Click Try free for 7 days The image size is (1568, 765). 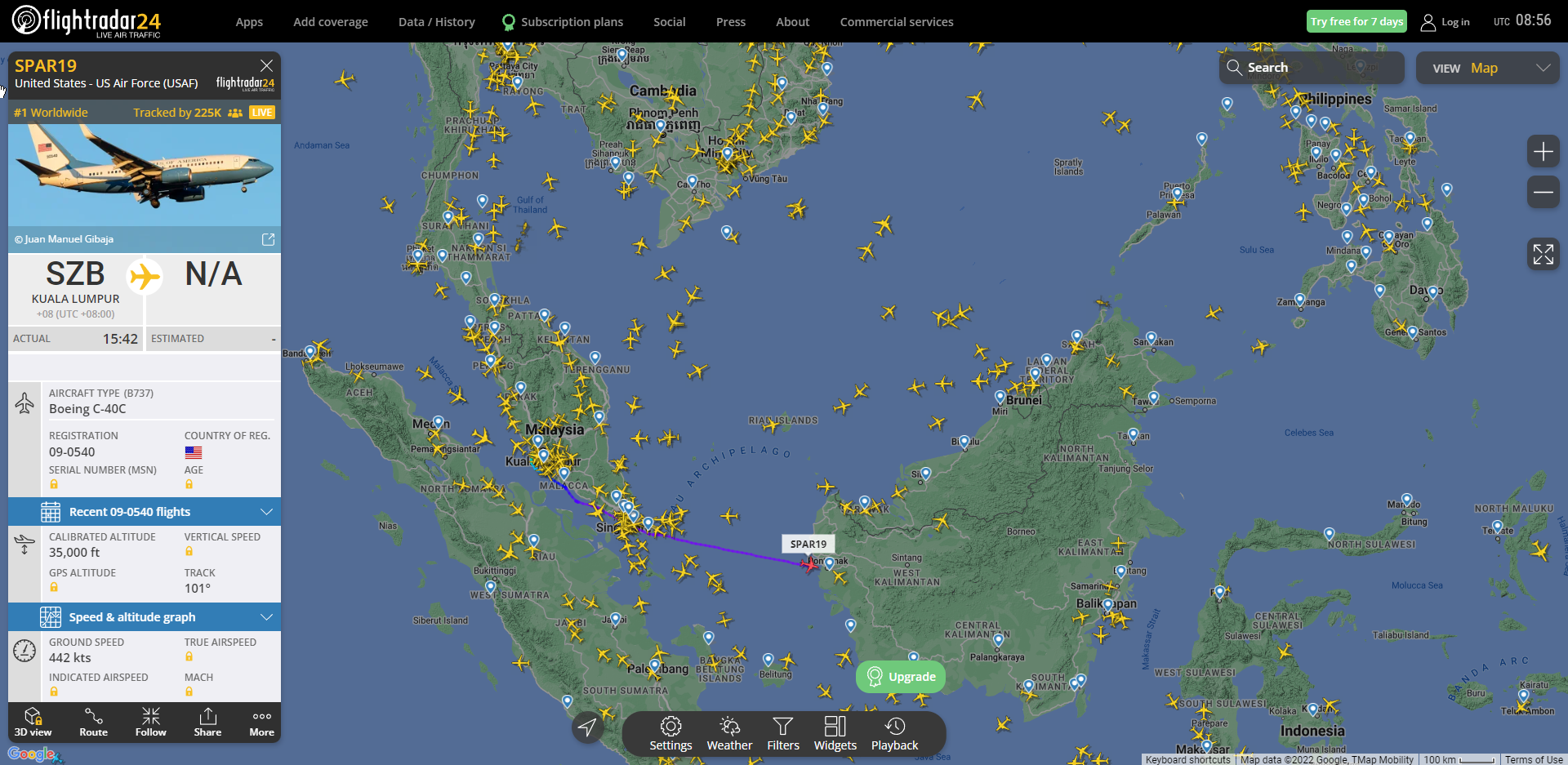(x=1356, y=21)
